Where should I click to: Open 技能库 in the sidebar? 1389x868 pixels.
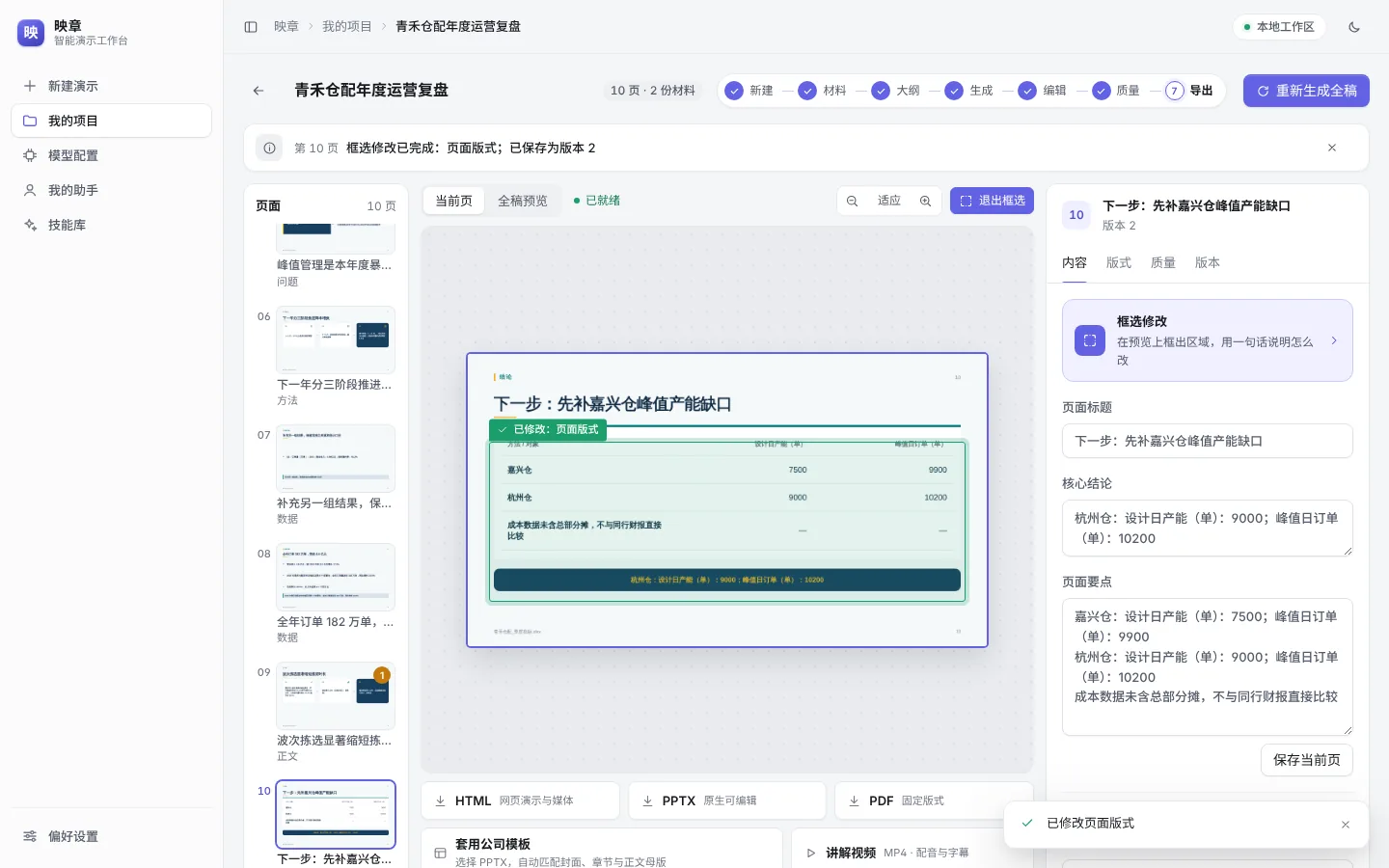(x=112, y=225)
